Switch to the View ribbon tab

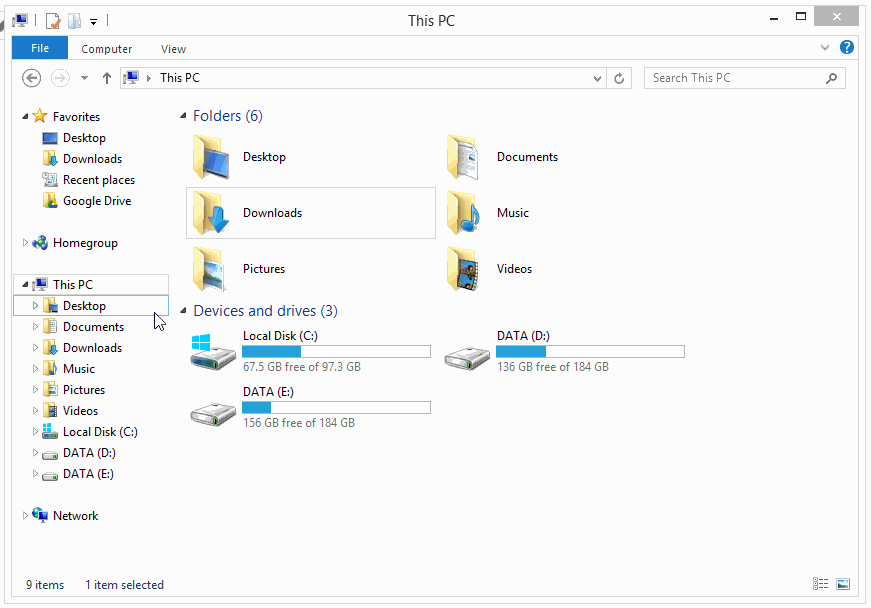(x=173, y=49)
